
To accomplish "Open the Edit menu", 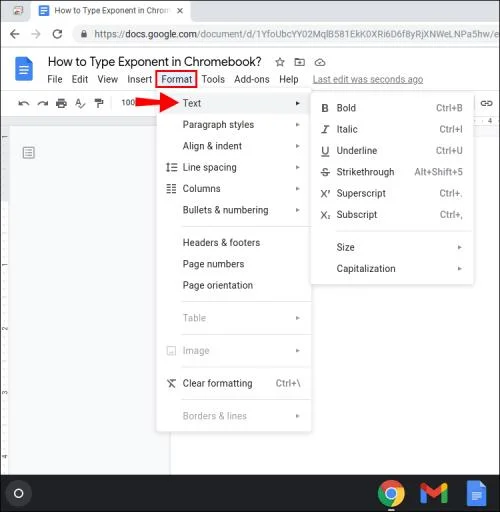I will click(x=80, y=79).
